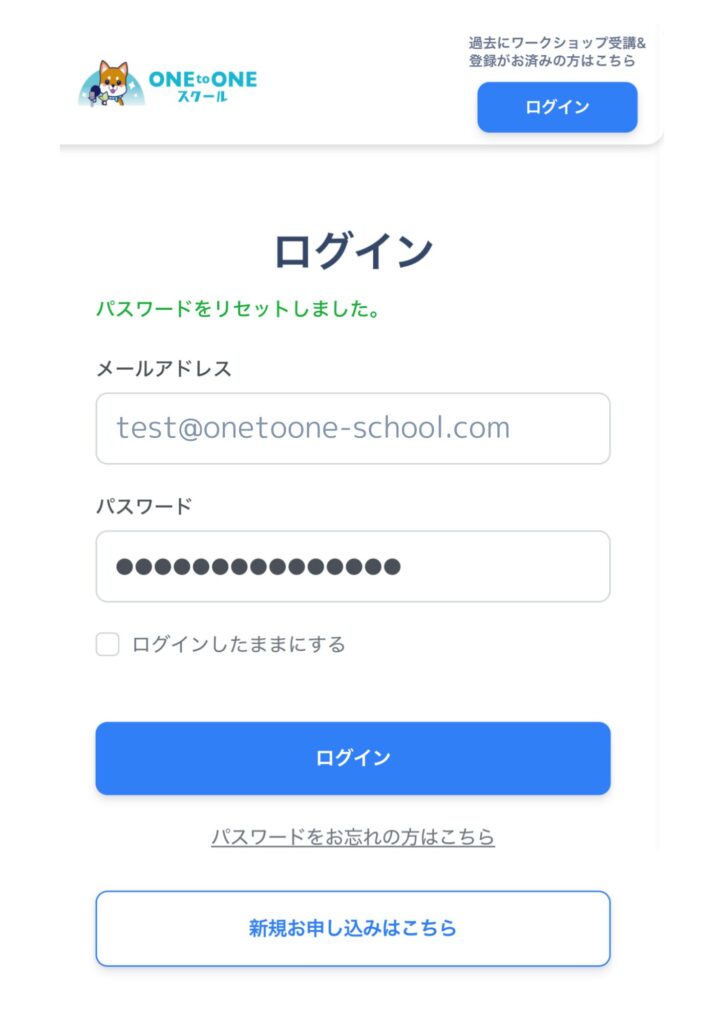
Task: Click the メールアドレス field label
Action: tap(164, 369)
